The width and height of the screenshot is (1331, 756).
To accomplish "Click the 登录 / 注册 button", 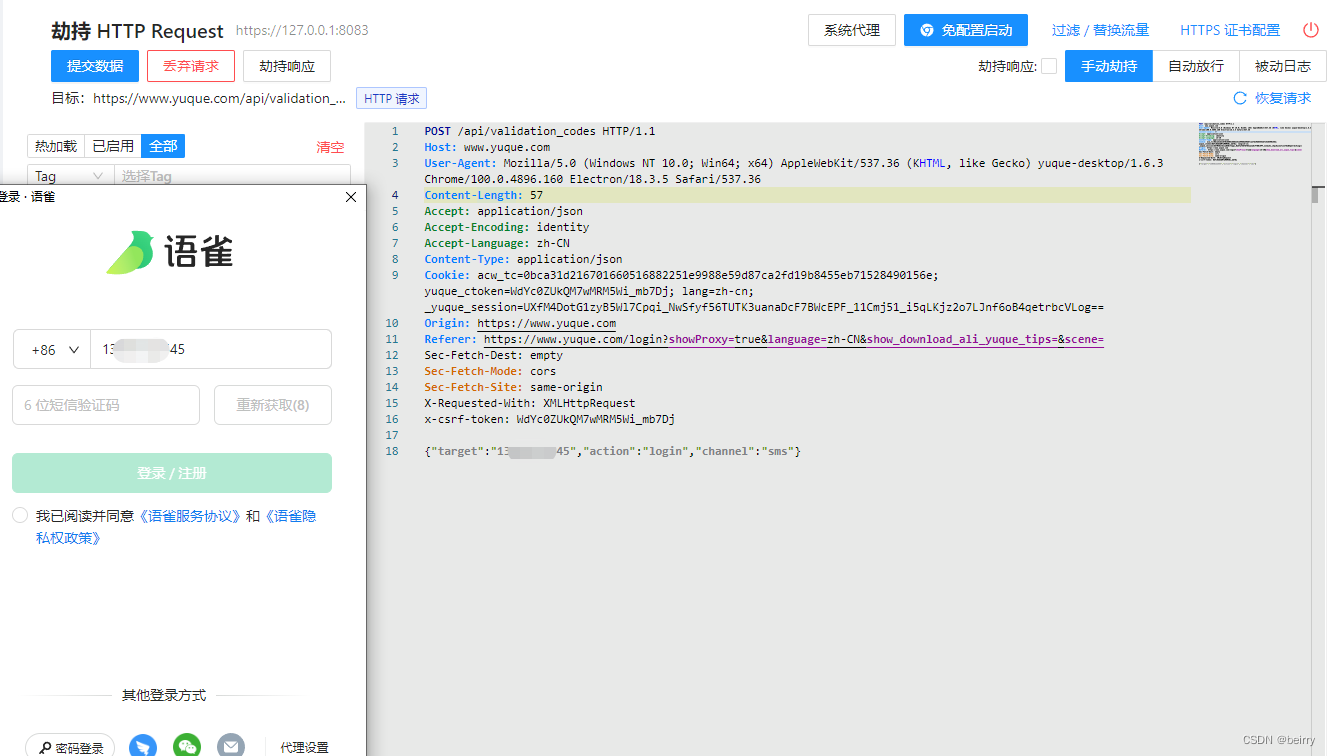I will coord(172,473).
